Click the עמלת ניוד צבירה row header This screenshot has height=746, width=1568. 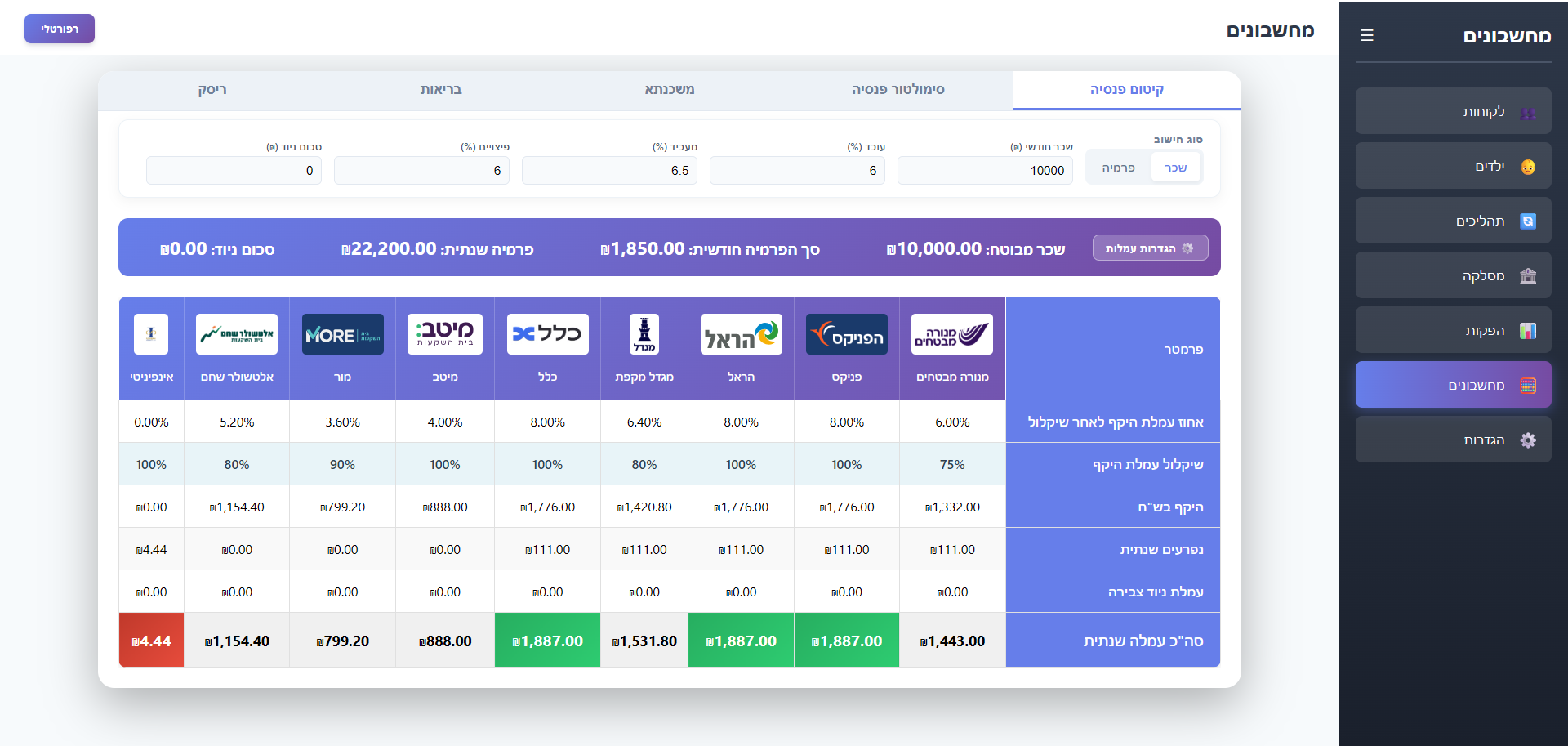click(1113, 592)
